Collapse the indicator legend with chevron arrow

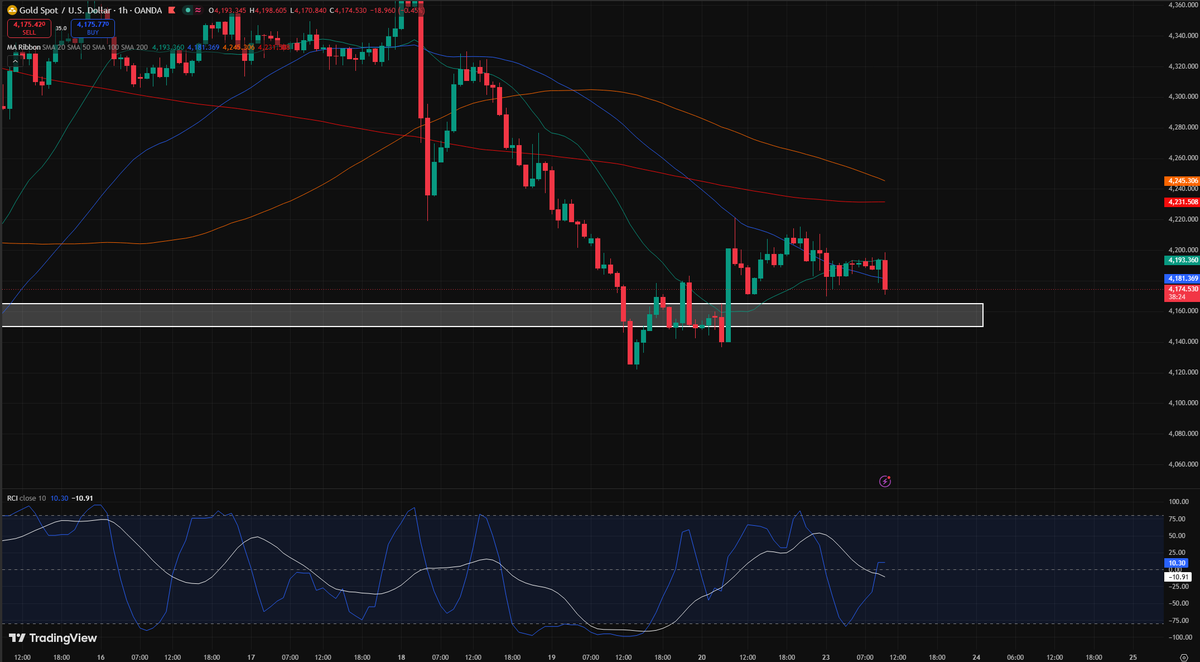pos(15,61)
